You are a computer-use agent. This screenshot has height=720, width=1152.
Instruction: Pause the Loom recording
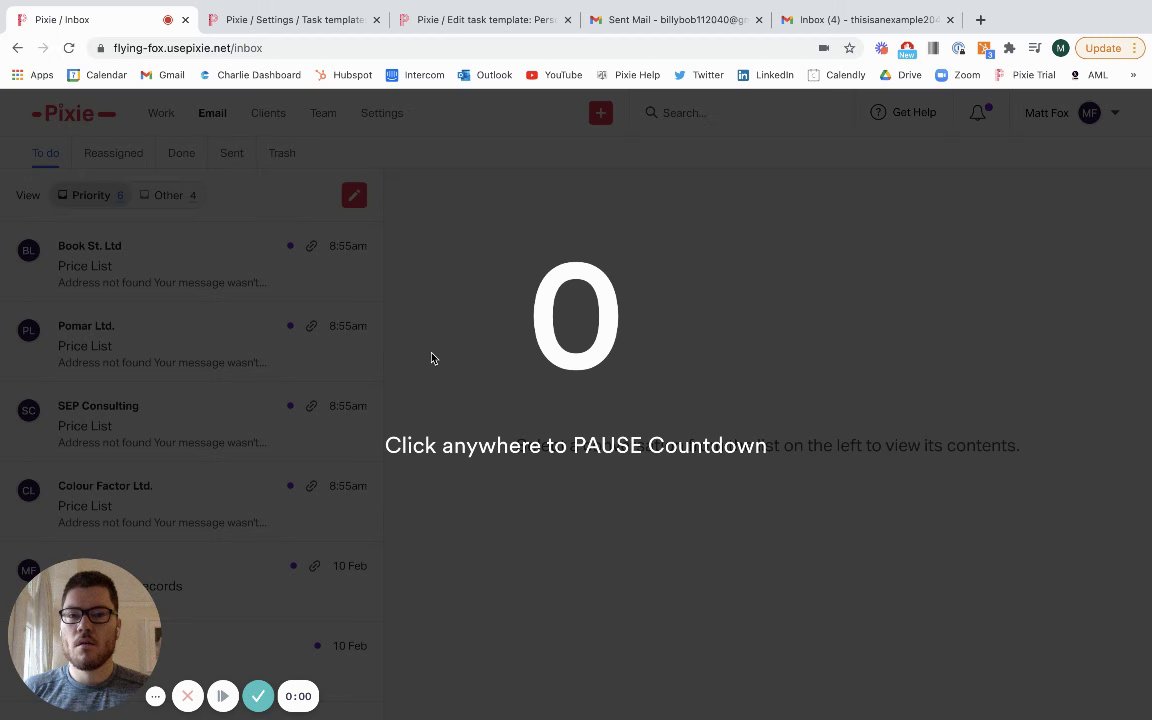click(223, 696)
